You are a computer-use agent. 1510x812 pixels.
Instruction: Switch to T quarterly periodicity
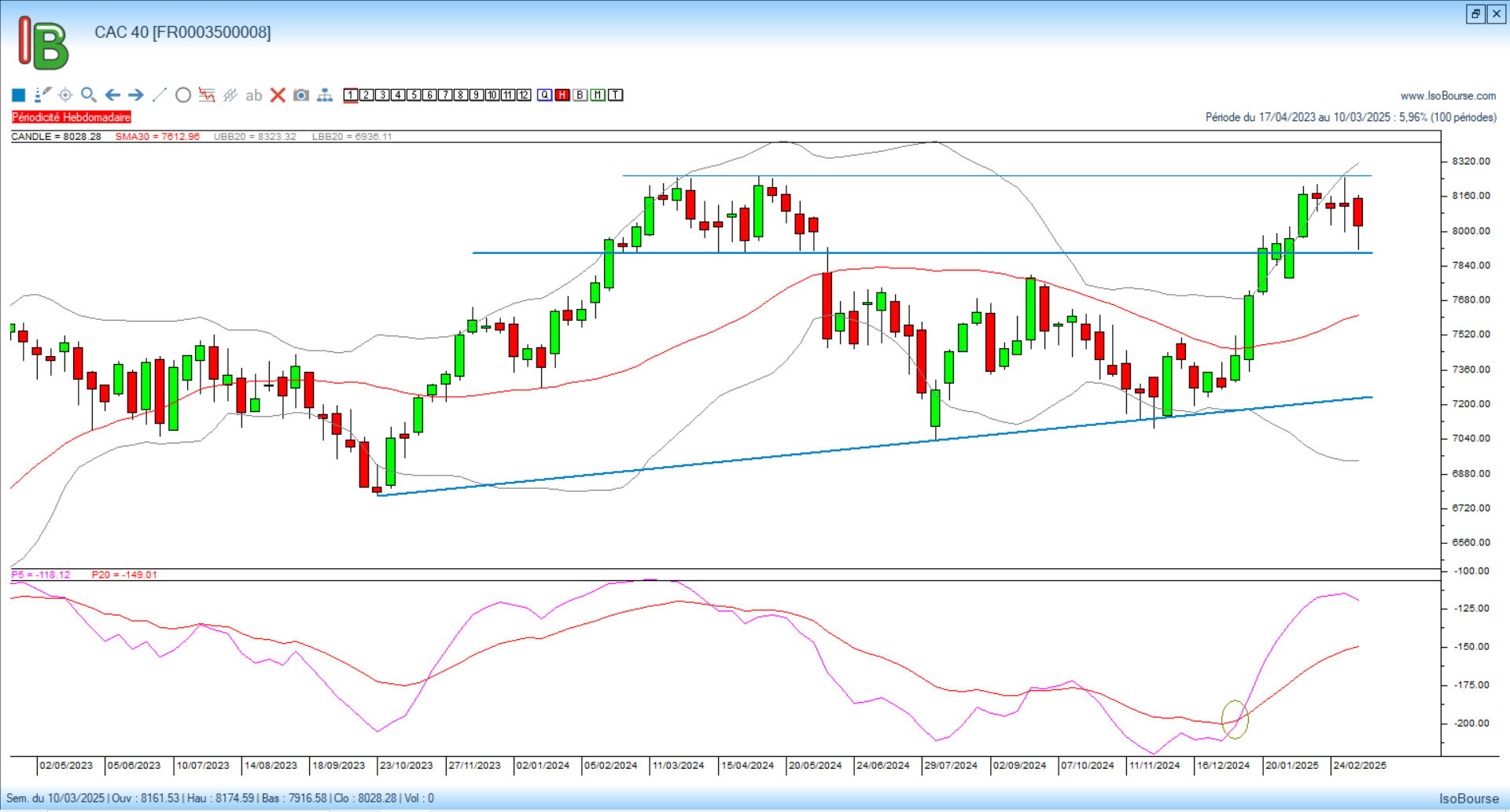tap(616, 95)
